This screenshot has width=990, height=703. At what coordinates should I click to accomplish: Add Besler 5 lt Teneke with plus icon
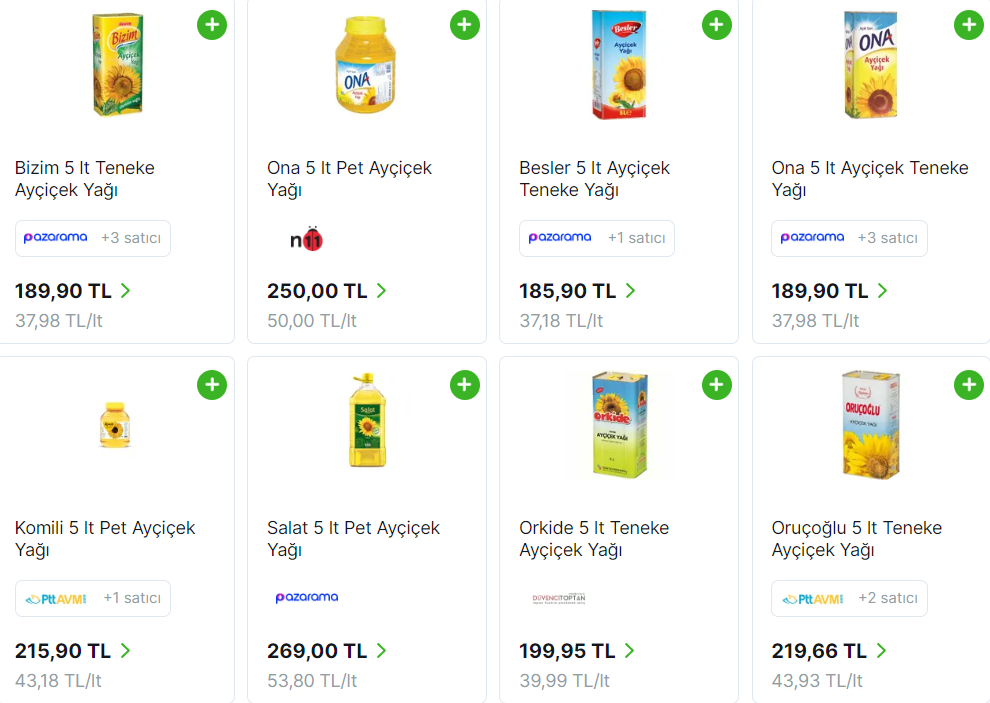[x=716, y=25]
